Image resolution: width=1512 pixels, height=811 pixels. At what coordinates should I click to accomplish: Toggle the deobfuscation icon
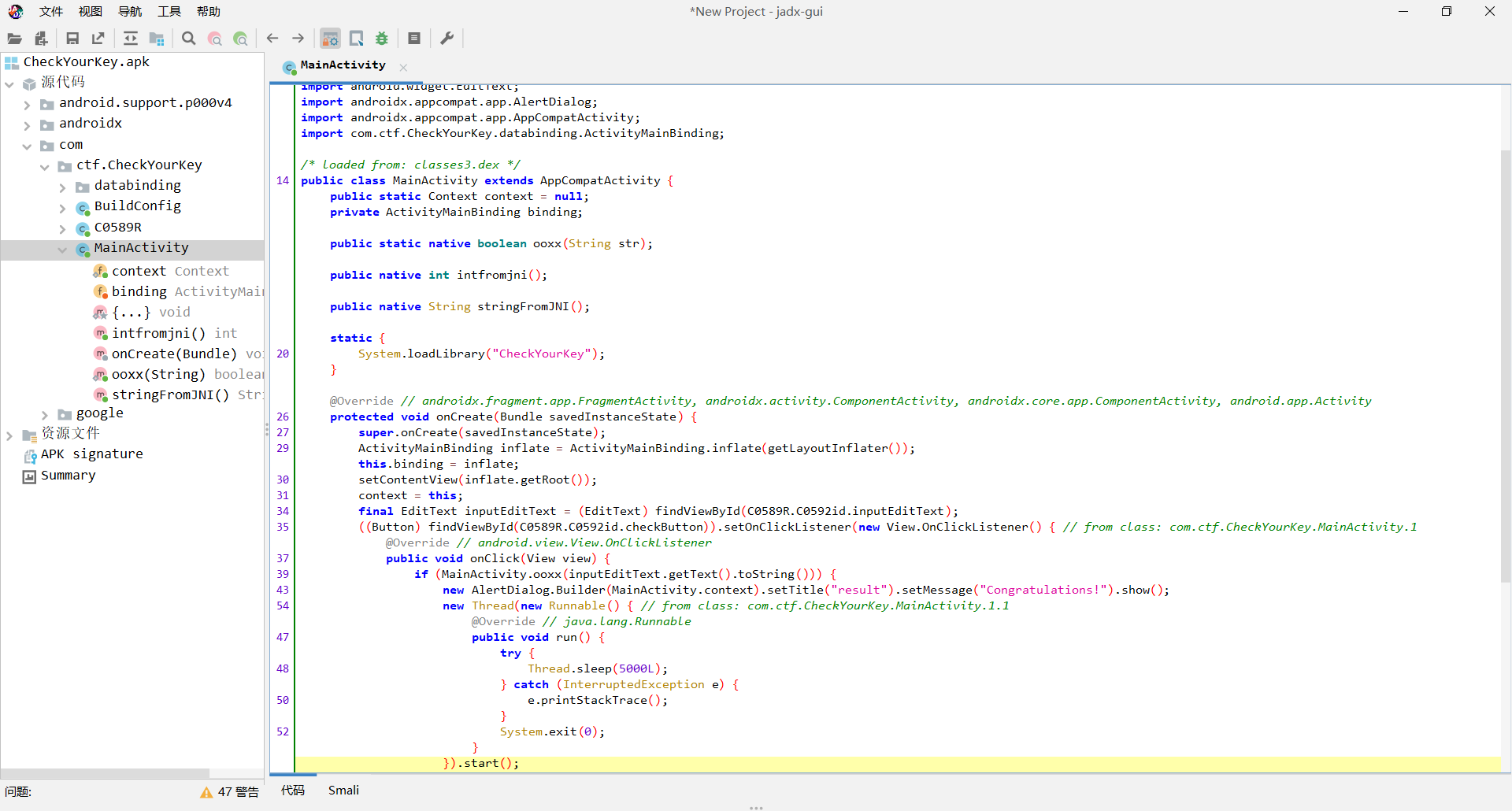point(331,39)
